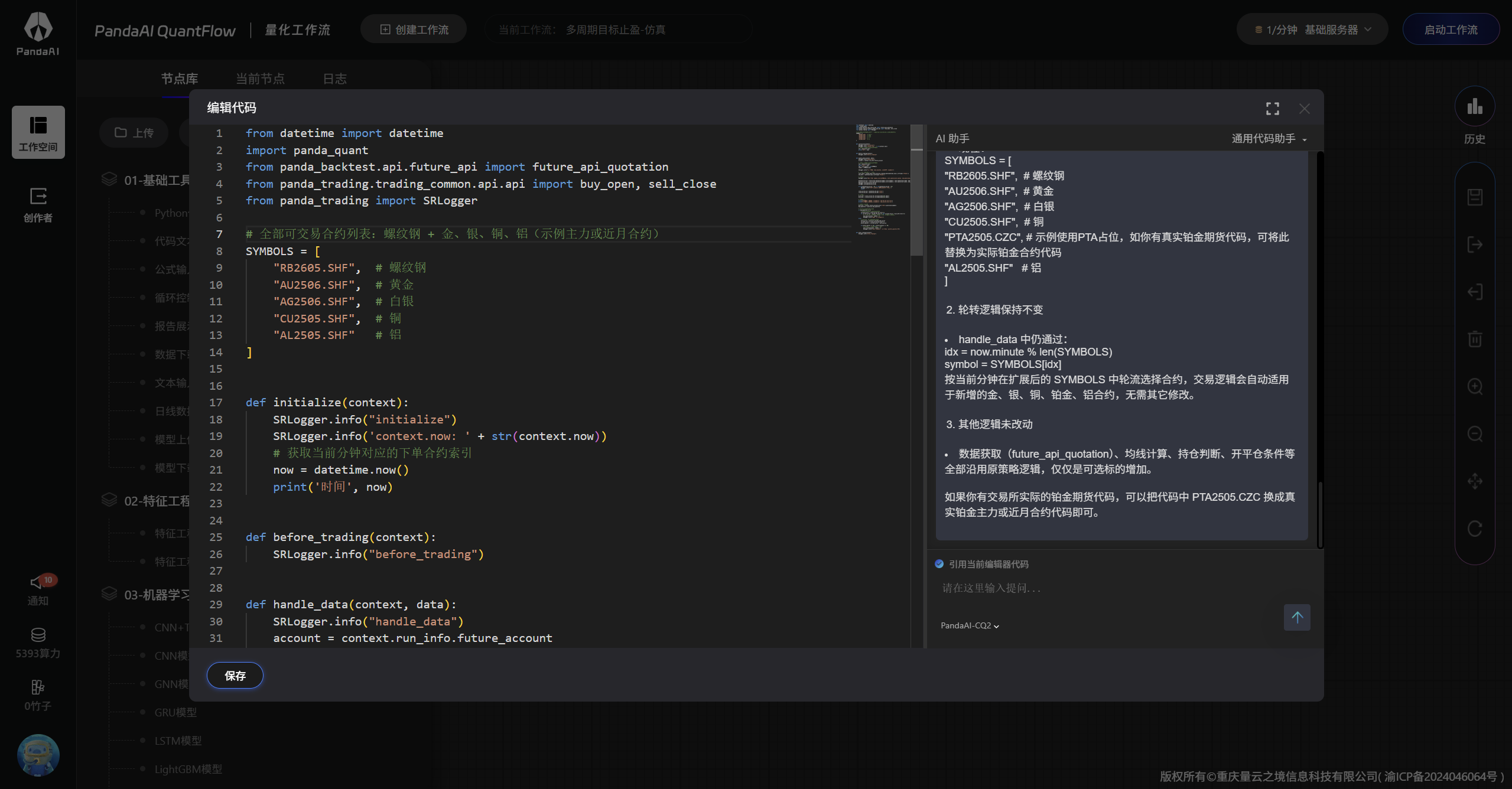Image resolution: width=1512 pixels, height=789 pixels.
Task: Open the 通知 notifications bell
Action: pyautogui.click(x=38, y=589)
